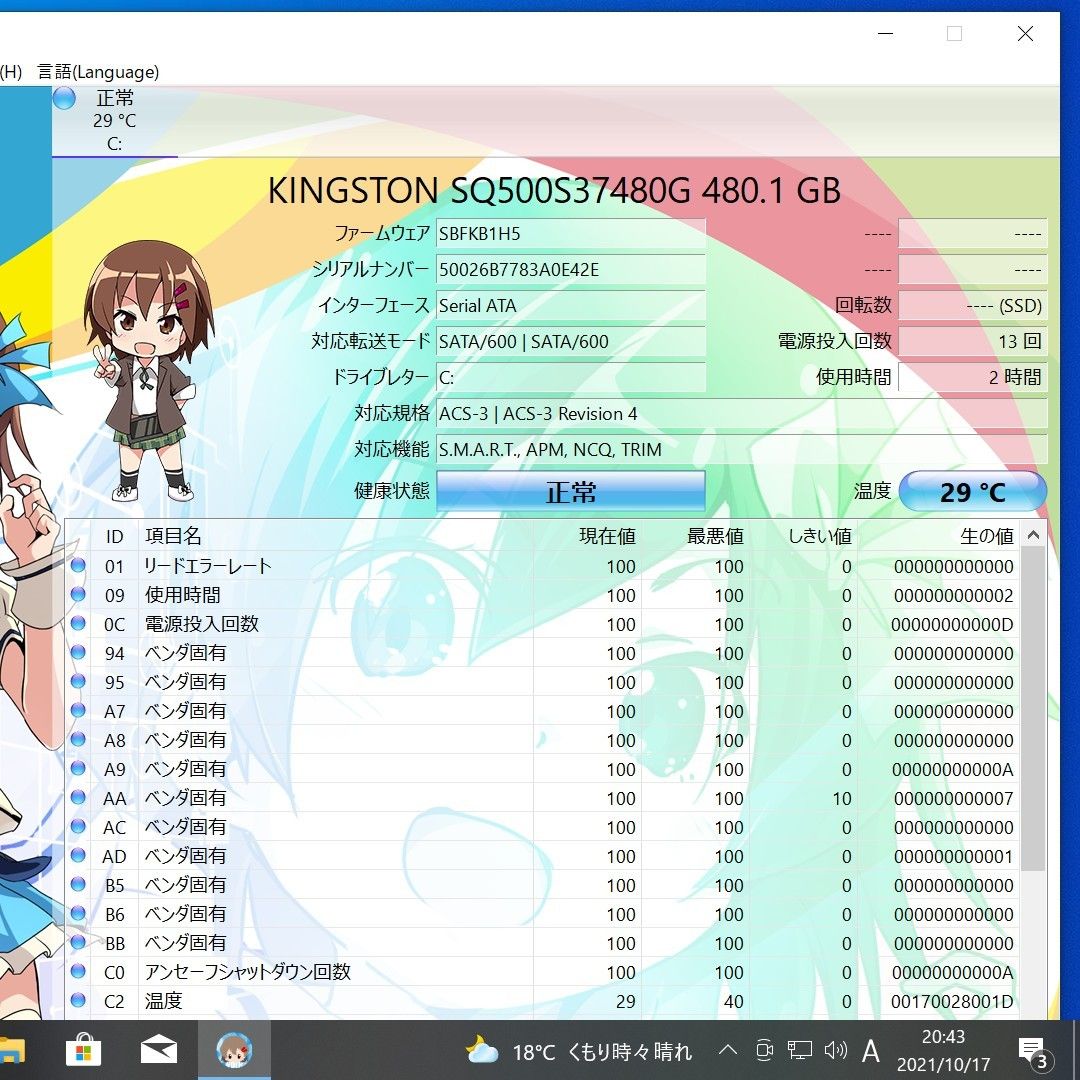This screenshot has height=1080, width=1080.
Task: Click status orb for row B6
Action: tap(78, 913)
